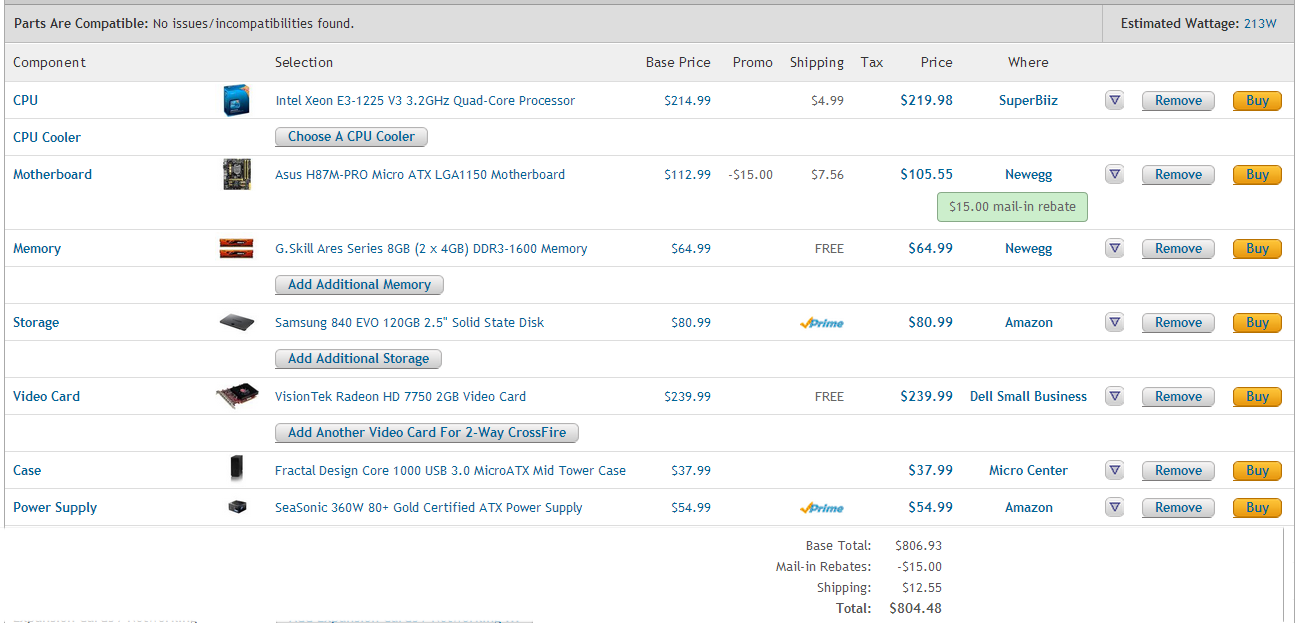
Task: Expand the Motherboard row price dropdown arrow
Action: click(x=1115, y=174)
